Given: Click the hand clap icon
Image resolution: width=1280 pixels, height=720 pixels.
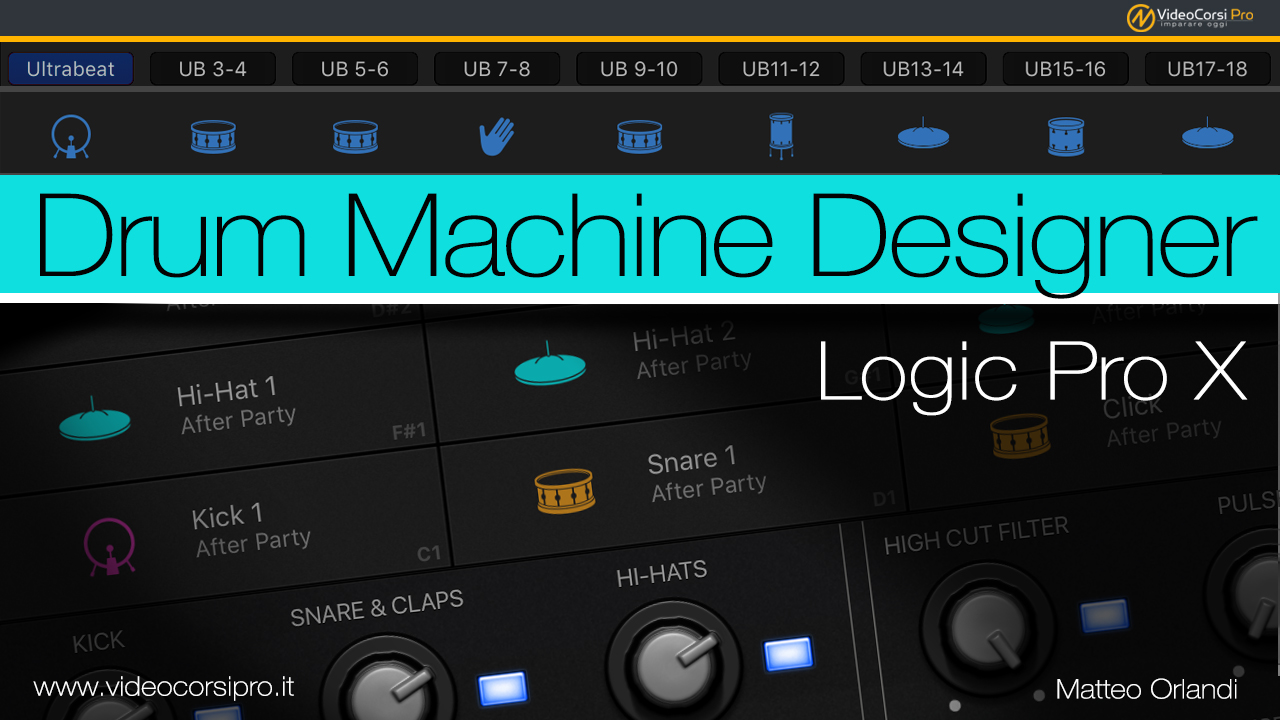Looking at the screenshot, I should coord(496,137).
